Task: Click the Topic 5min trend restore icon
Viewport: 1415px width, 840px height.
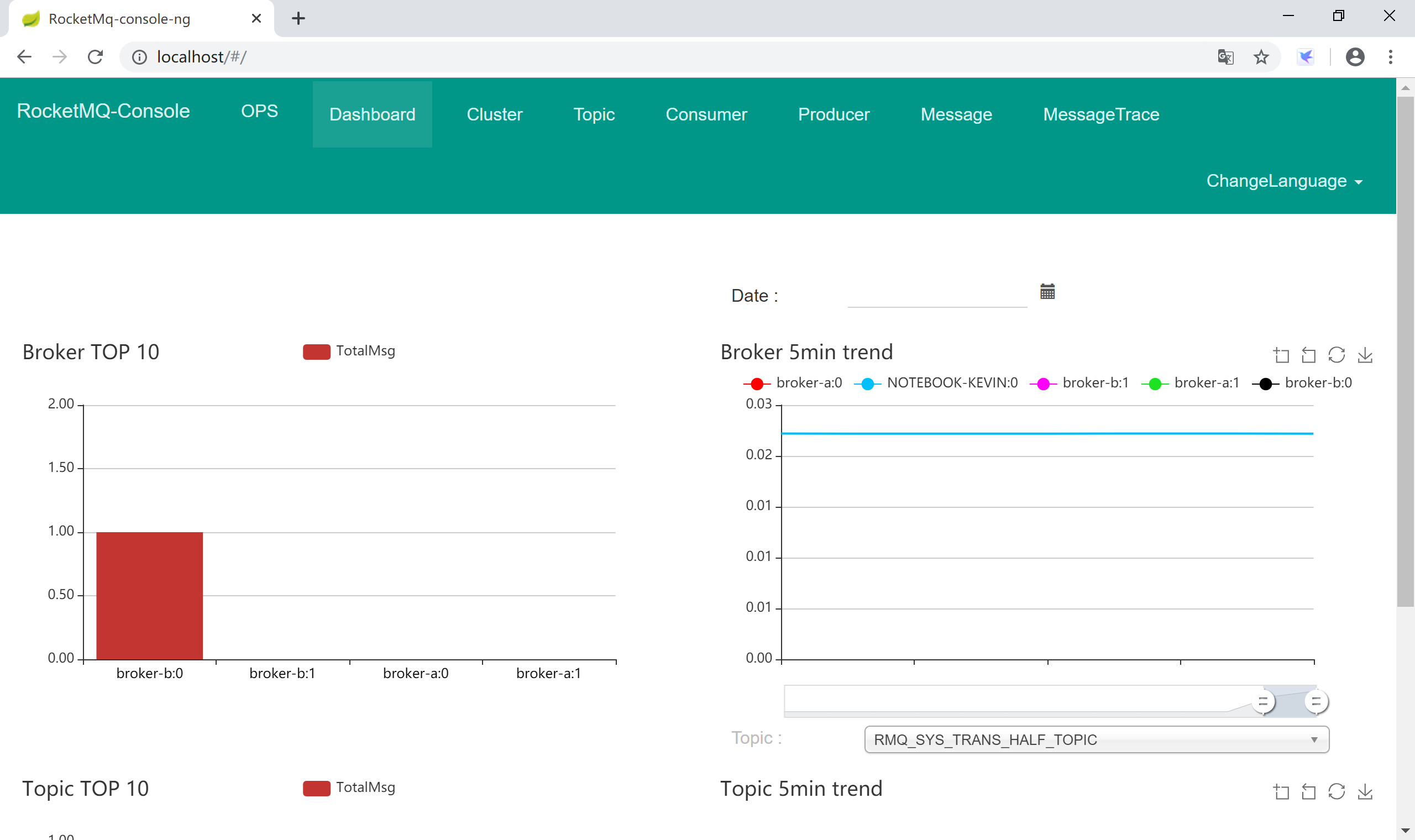Action: (x=1308, y=790)
